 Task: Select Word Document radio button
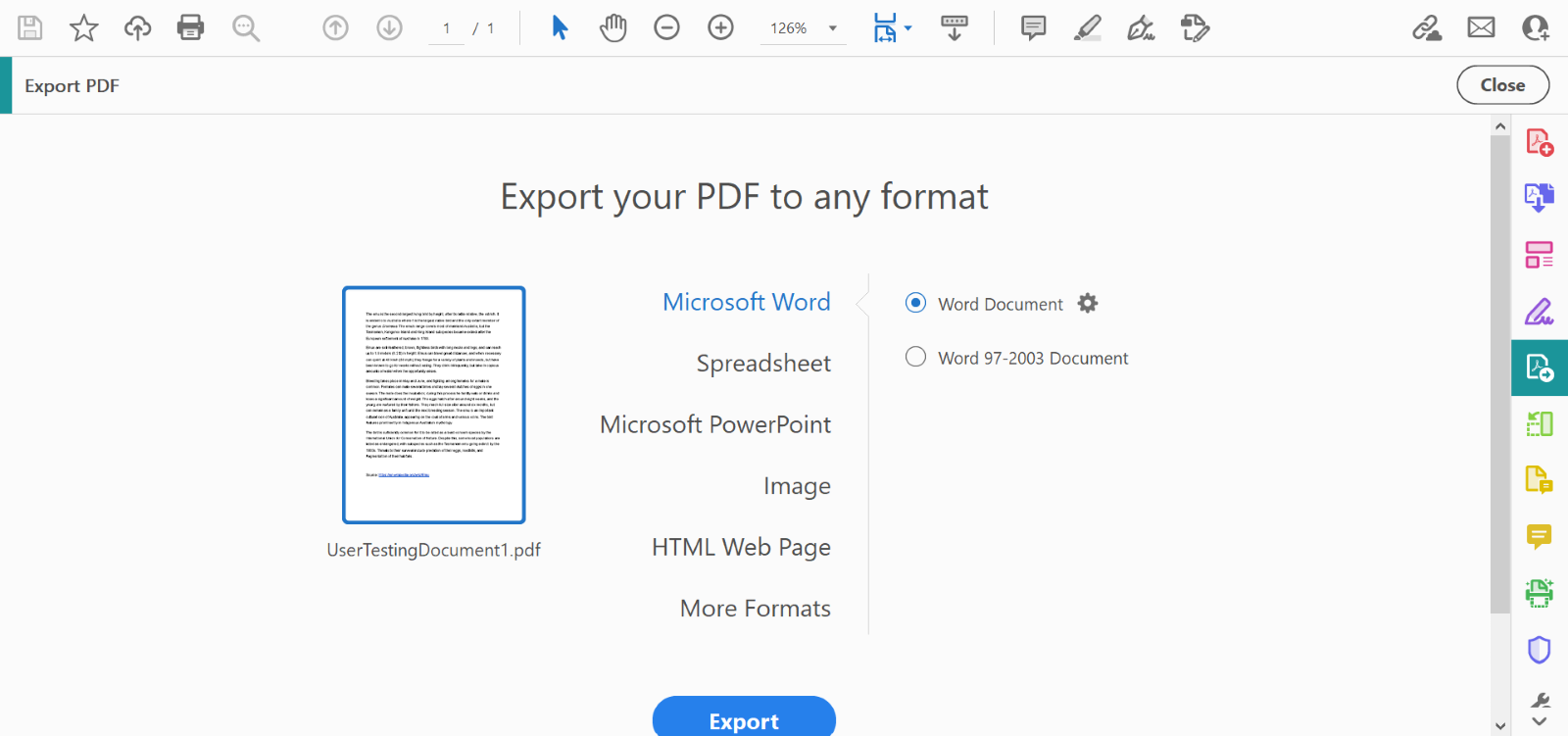[915, 303]
